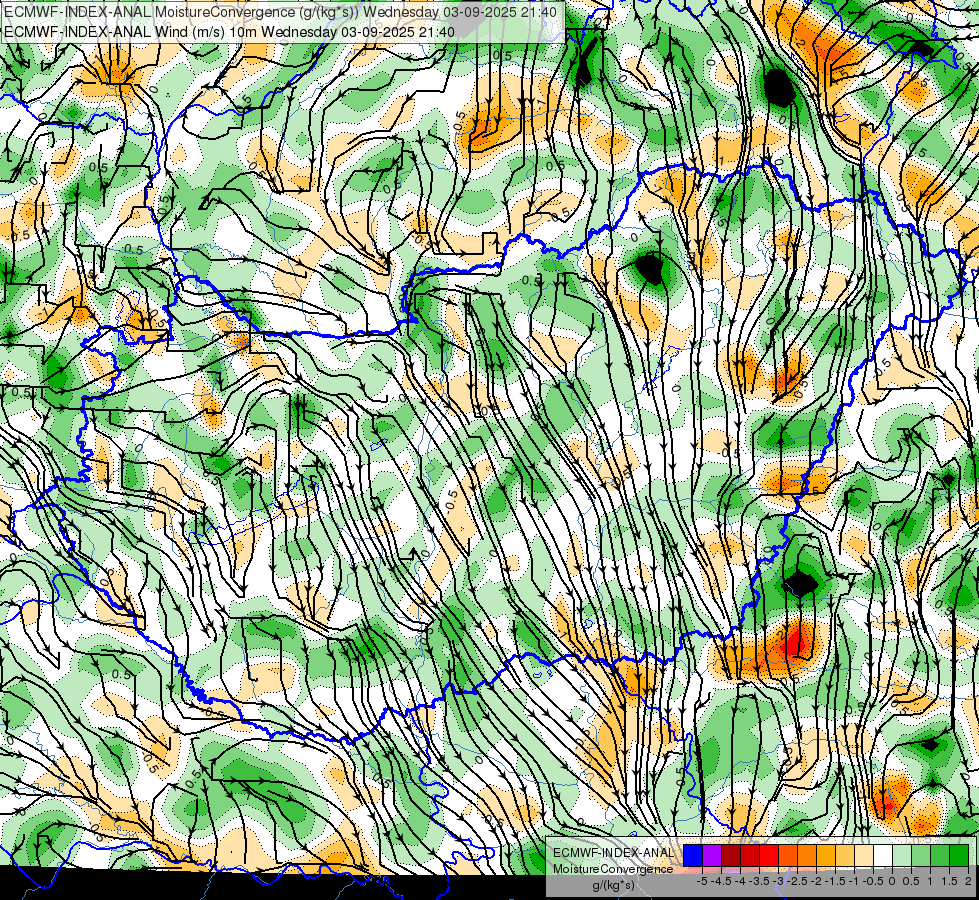Select the bright red swatch between ticks -3.5 and -3
979x900 pixels.
click(x=769, y=855)
